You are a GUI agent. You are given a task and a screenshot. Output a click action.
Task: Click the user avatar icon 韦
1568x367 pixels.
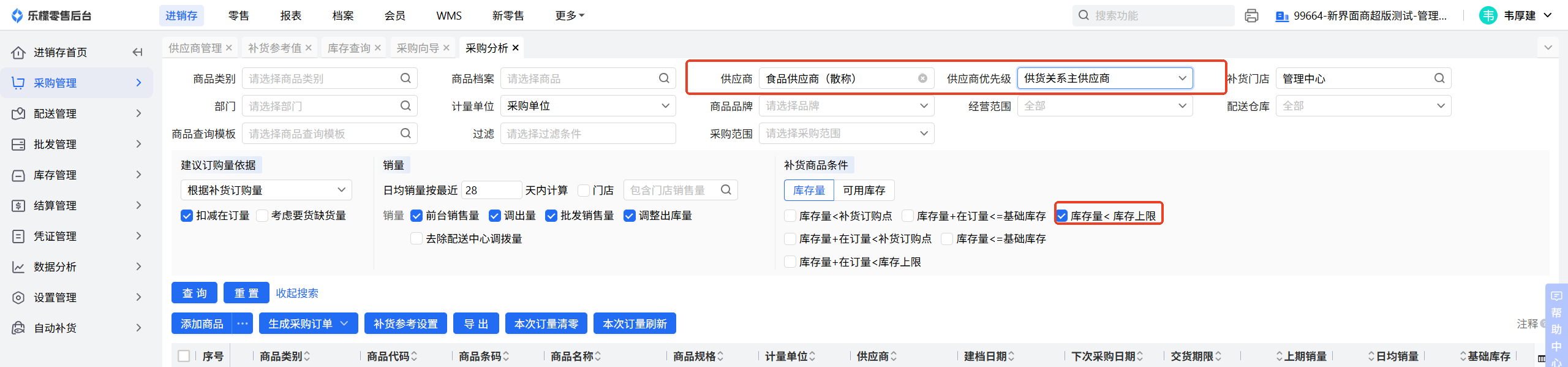(1488, 15)
